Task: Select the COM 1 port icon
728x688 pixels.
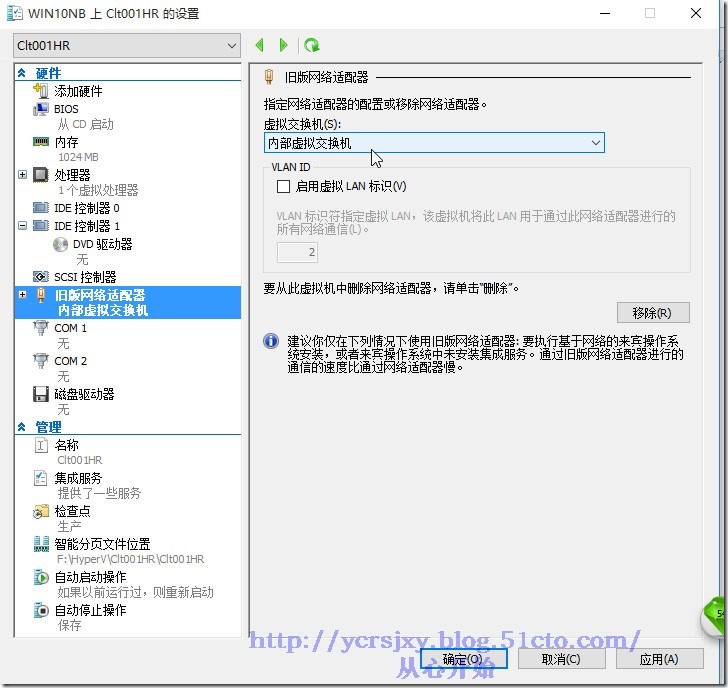Action: pos(41,328)
